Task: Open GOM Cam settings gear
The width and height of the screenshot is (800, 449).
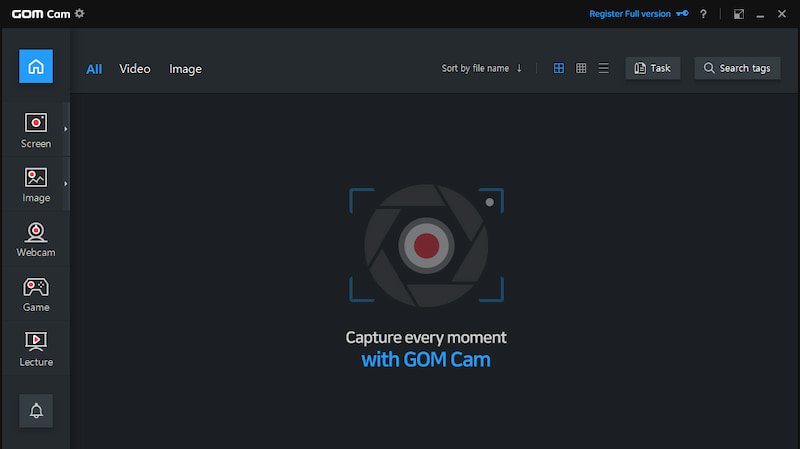Action: pyautogui.click(x=80, y=13)
